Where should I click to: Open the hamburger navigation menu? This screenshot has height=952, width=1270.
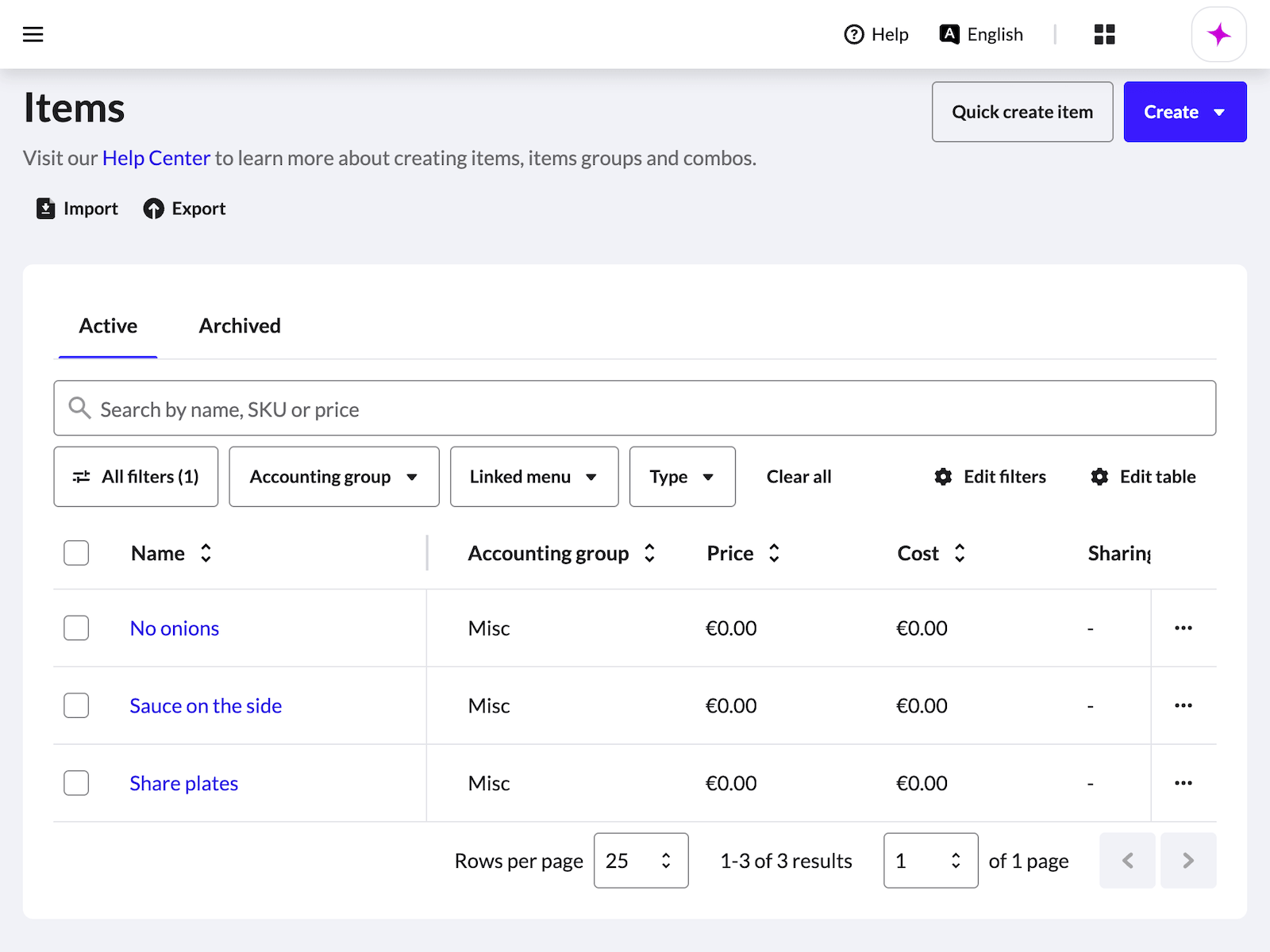(33, 34)
